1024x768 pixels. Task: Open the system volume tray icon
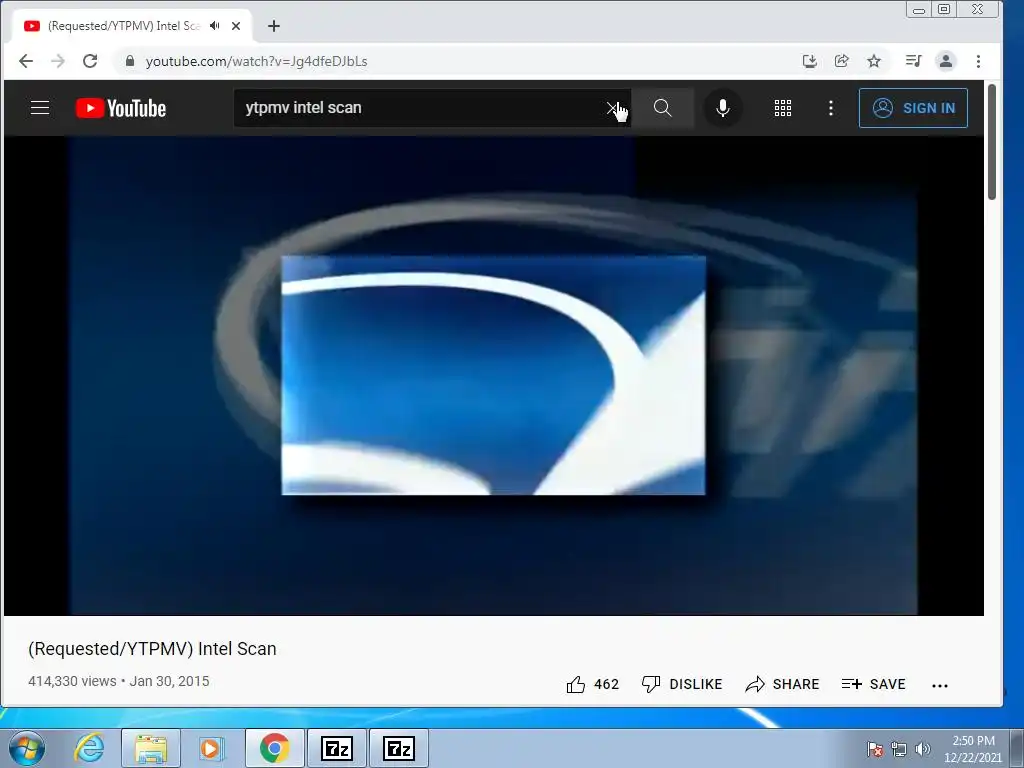pyautogui.click(x=922, y=749)
